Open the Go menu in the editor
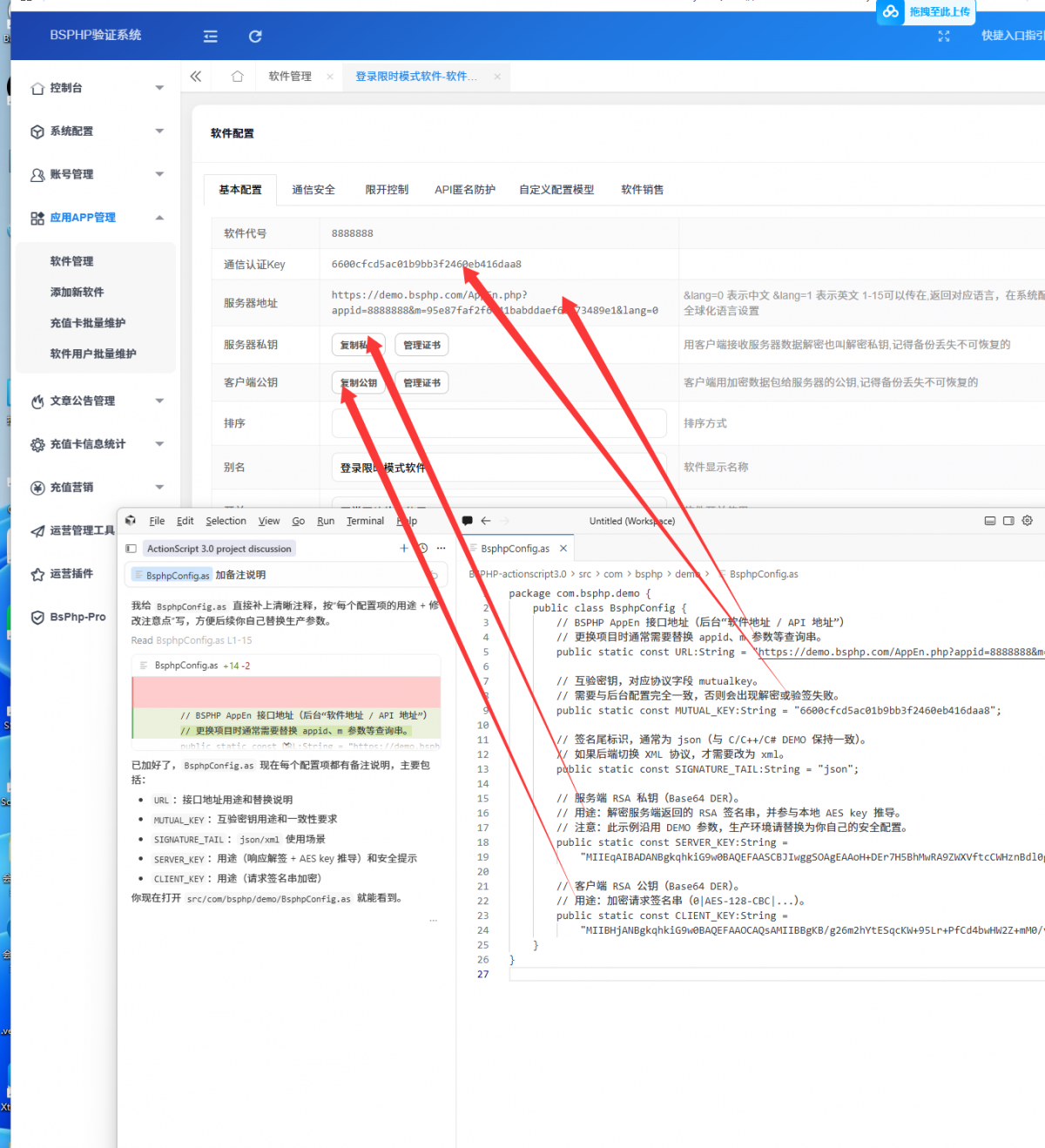The height and width of the screenshot is (1148, 1045). click(x=299, y=521)
